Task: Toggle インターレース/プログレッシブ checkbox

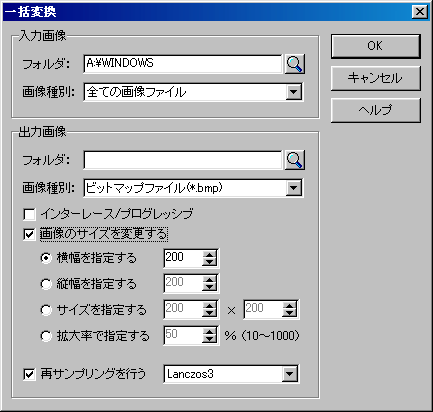Action: (x=29, y=214)
